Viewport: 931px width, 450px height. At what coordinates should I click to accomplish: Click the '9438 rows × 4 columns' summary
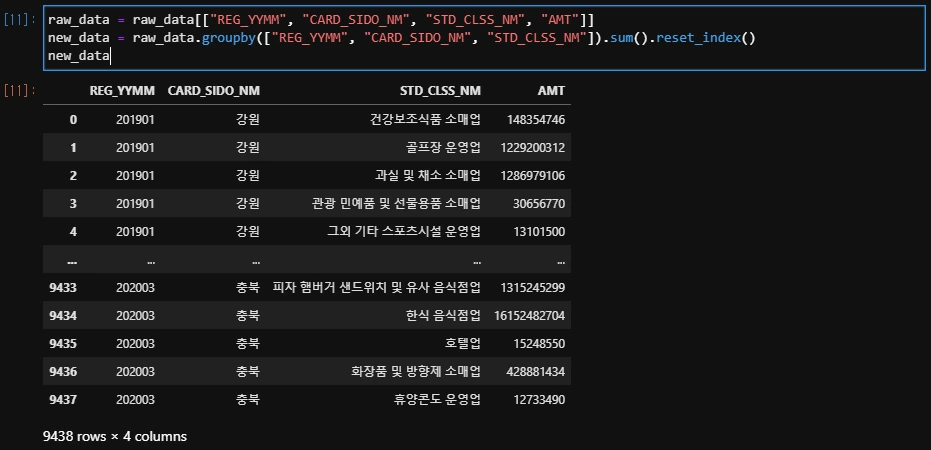coord(115,437)
